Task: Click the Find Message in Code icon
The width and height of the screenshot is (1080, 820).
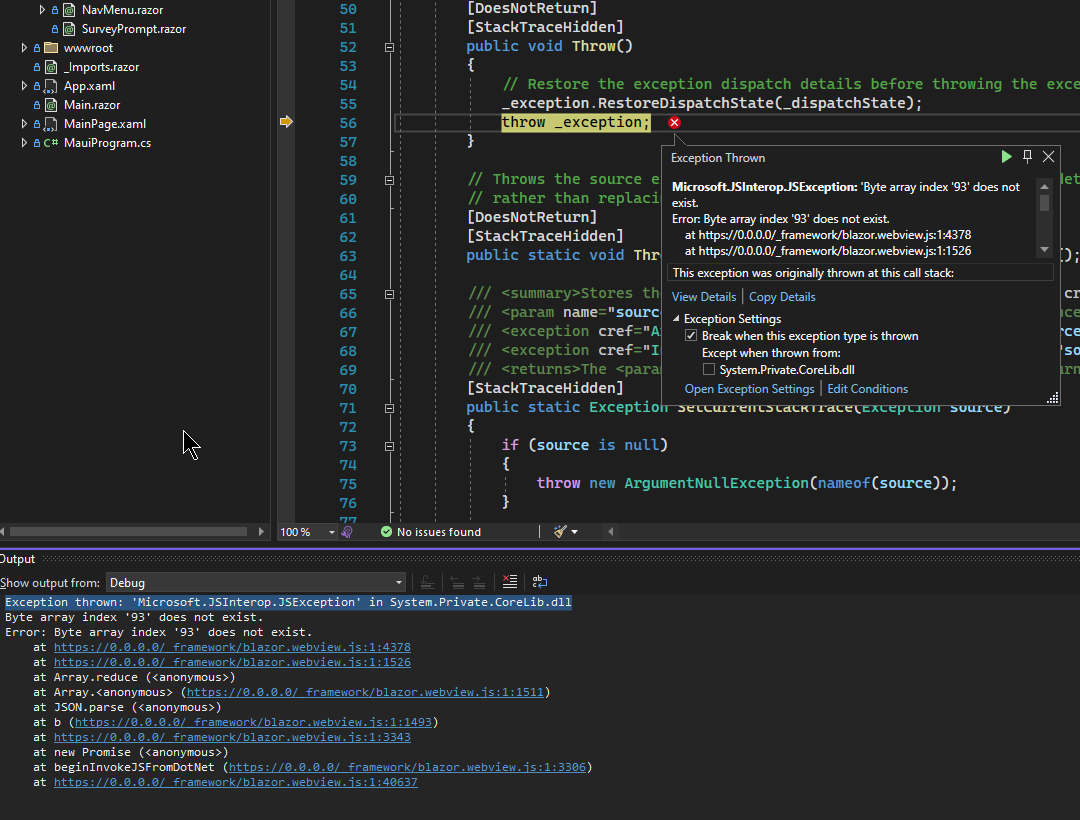Action: point(428,582)
